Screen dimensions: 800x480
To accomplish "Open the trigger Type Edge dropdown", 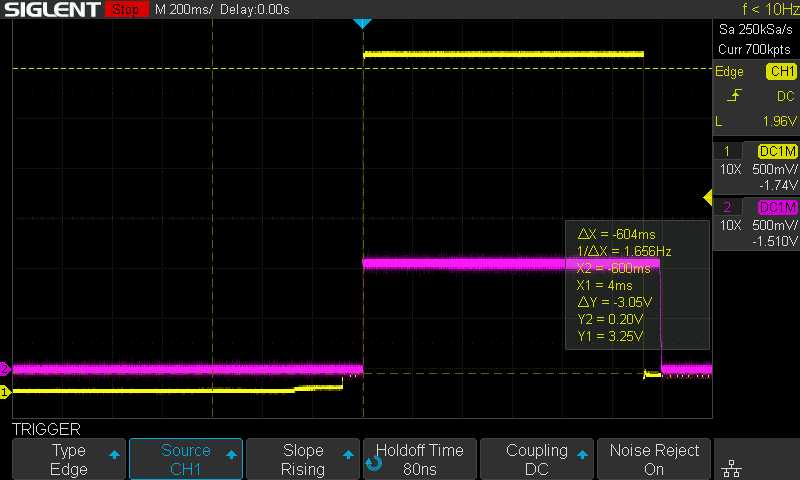I will (x=68, y=459).
